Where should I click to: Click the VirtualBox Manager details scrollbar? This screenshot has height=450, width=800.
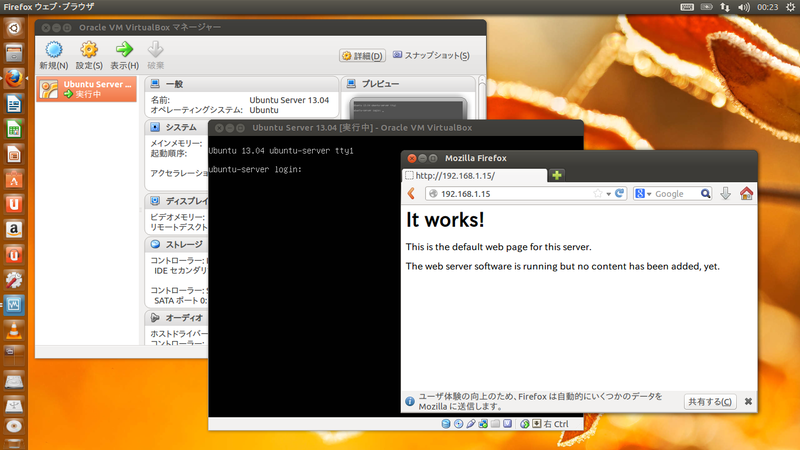[x=481, y=98]
